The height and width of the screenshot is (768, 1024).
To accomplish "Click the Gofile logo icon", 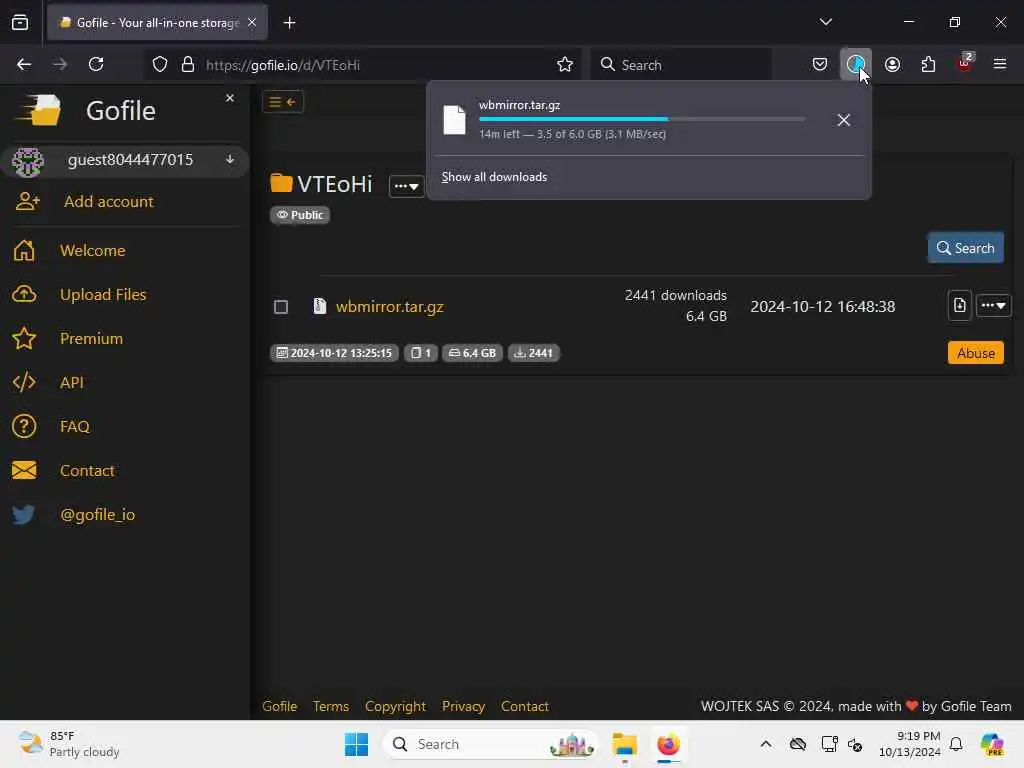I will pyautogui.click(x=39, y=110).
